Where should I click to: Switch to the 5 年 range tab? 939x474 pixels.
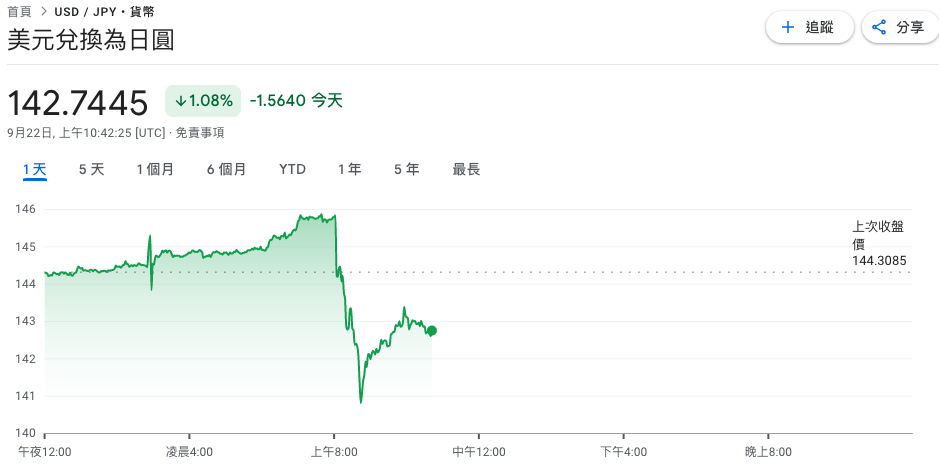[407, 169]
